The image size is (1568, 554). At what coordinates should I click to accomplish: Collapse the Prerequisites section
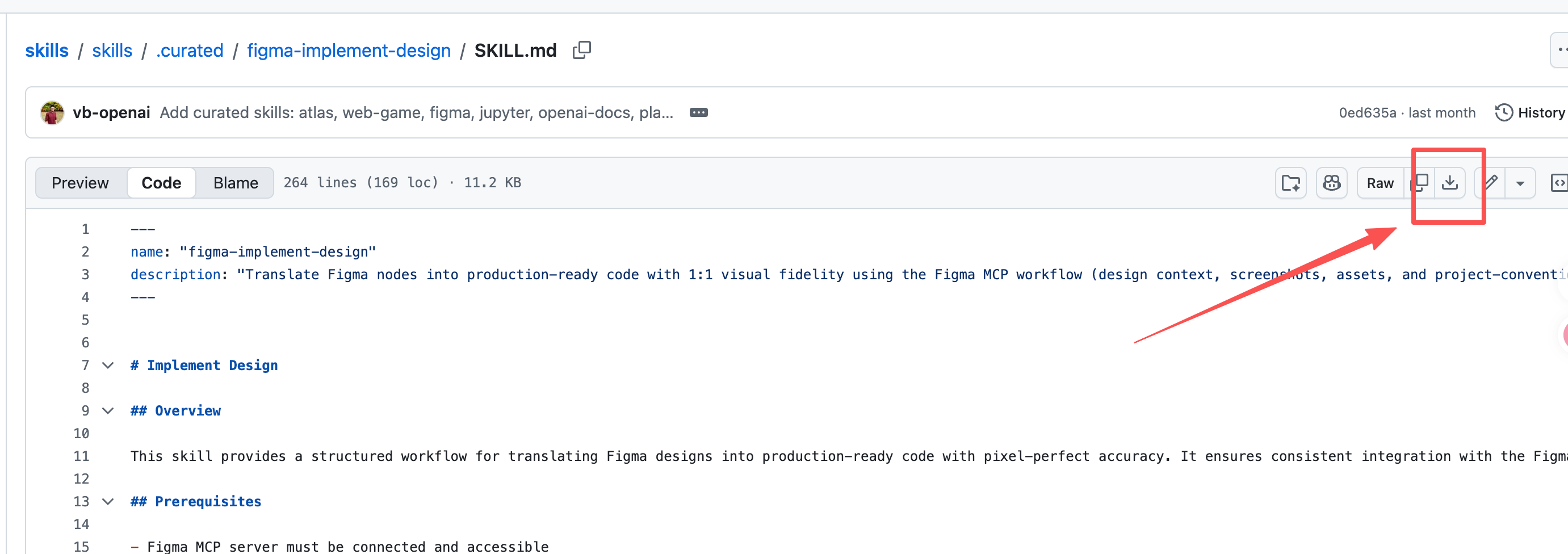tap(108, 502)
